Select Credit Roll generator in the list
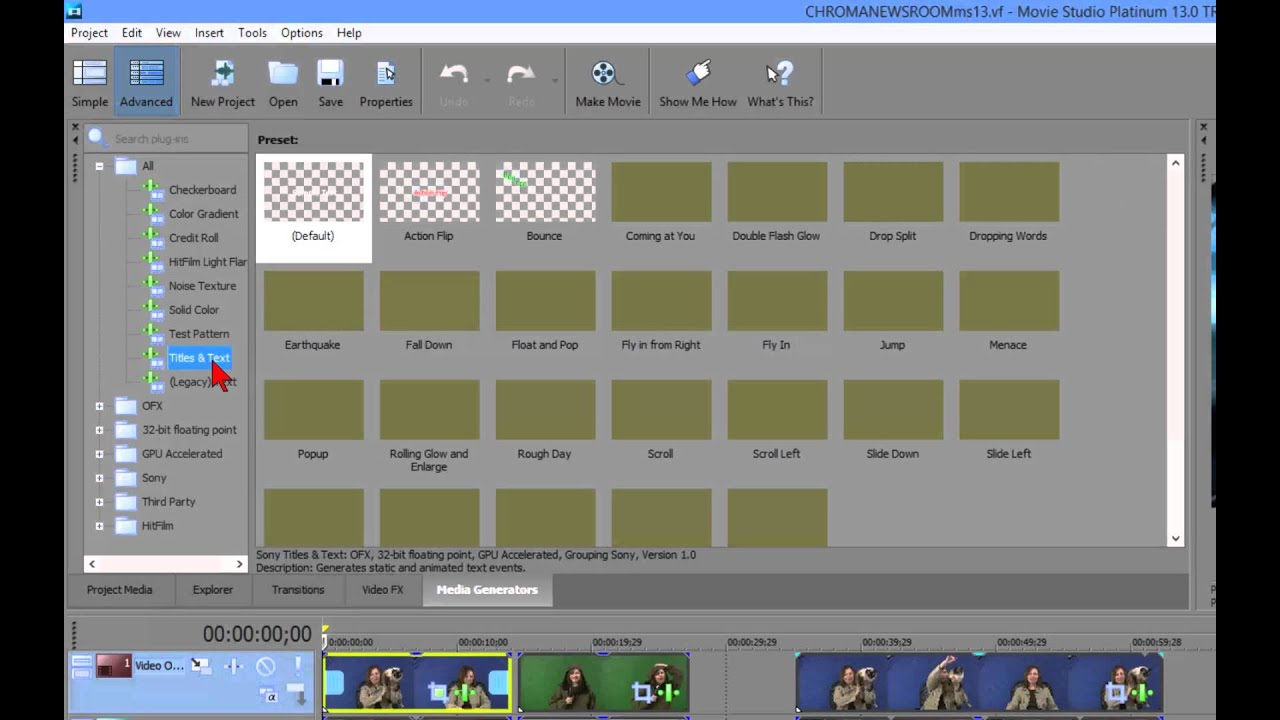The width and height of the screenshot is (1280, 720). (x=193, y=238)
